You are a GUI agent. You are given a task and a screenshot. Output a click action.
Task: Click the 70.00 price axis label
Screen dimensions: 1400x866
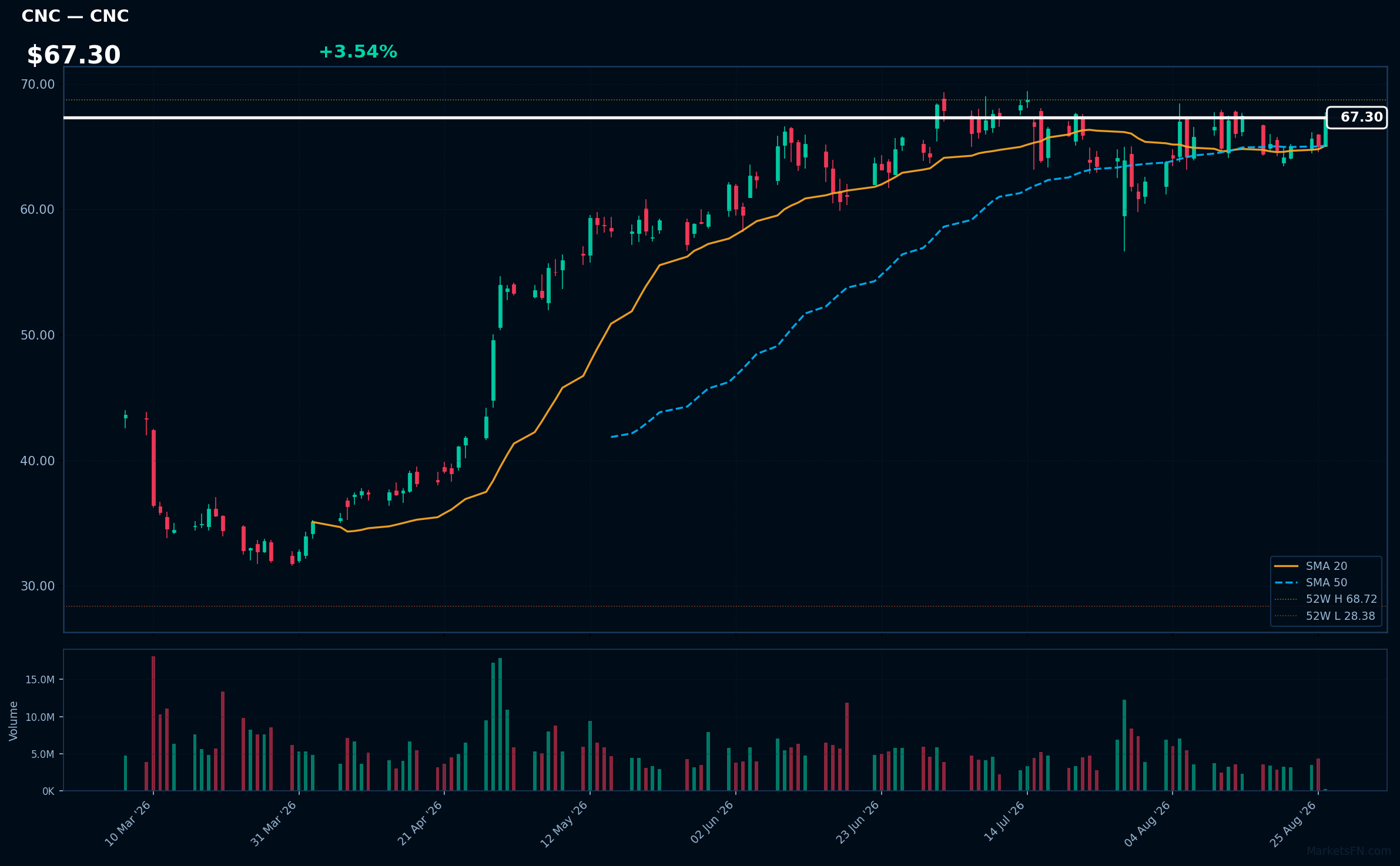pyautogui.click(x=38, y=85)
